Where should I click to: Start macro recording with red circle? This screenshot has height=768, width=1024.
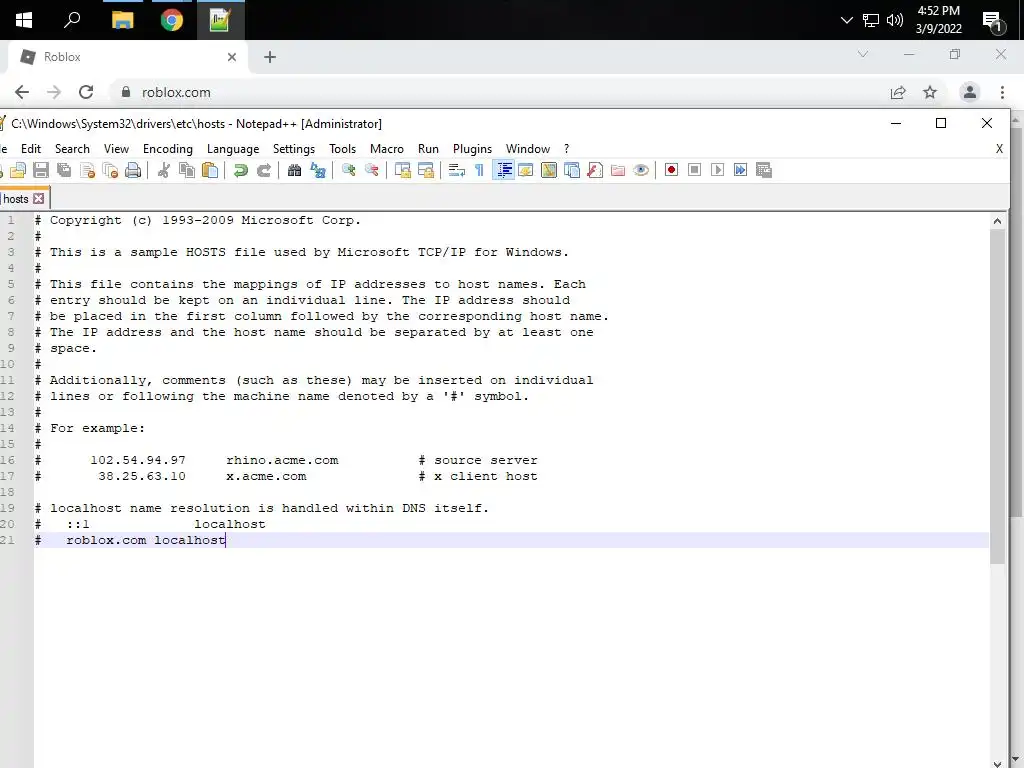[x=671, y=170]
